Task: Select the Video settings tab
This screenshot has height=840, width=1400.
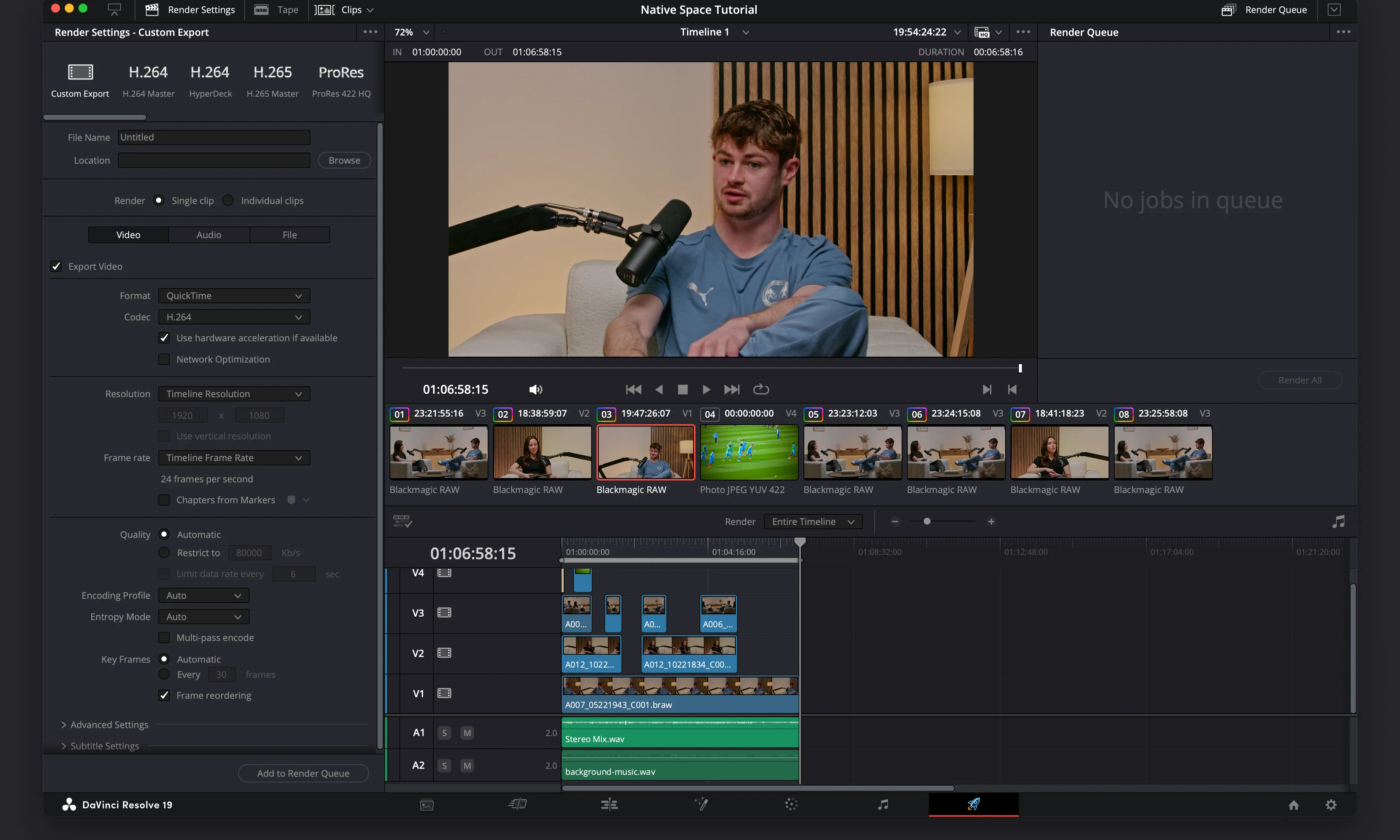Action: [129, 234]
